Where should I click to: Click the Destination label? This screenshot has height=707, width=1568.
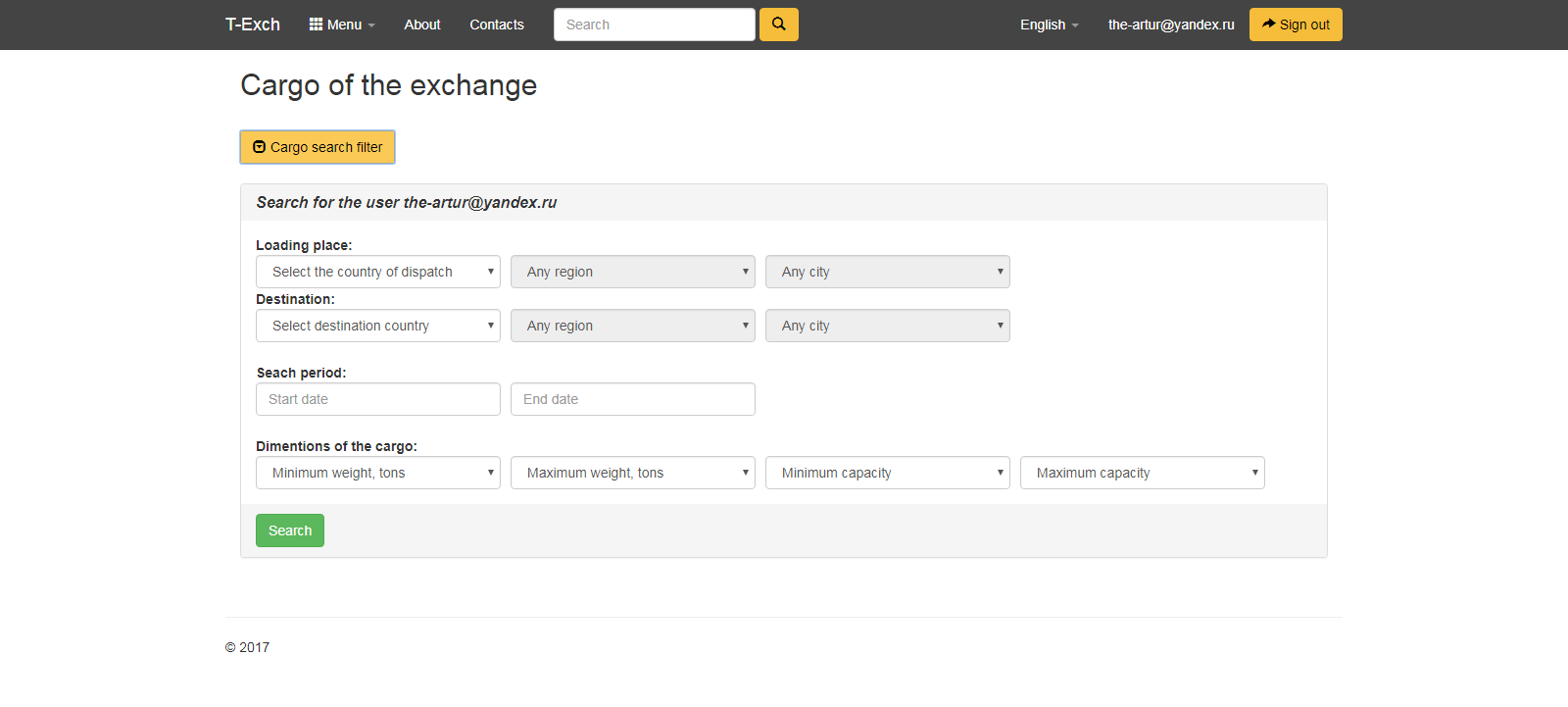coord(295,299)
